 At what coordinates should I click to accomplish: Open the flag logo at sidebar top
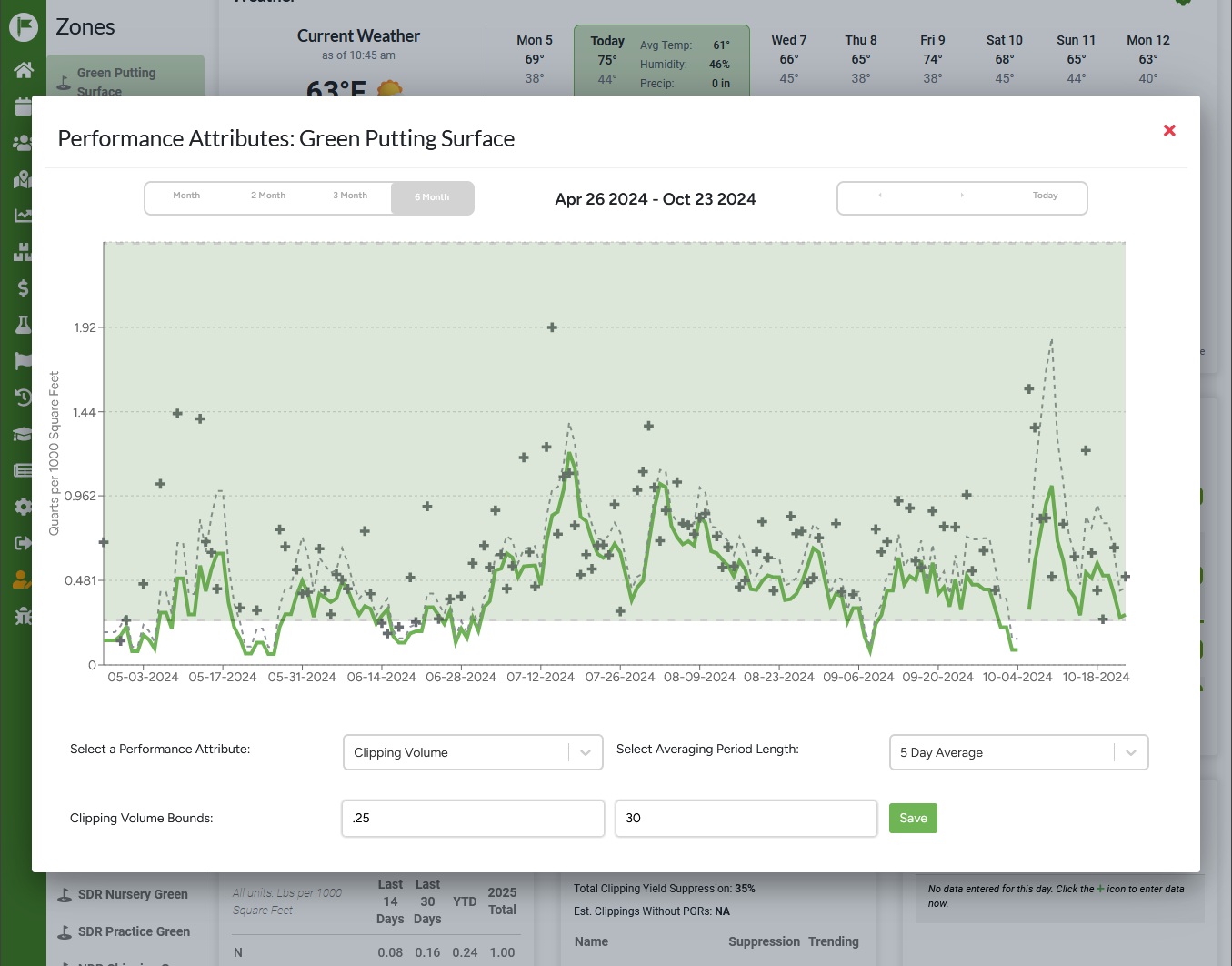tap(24, 26)
